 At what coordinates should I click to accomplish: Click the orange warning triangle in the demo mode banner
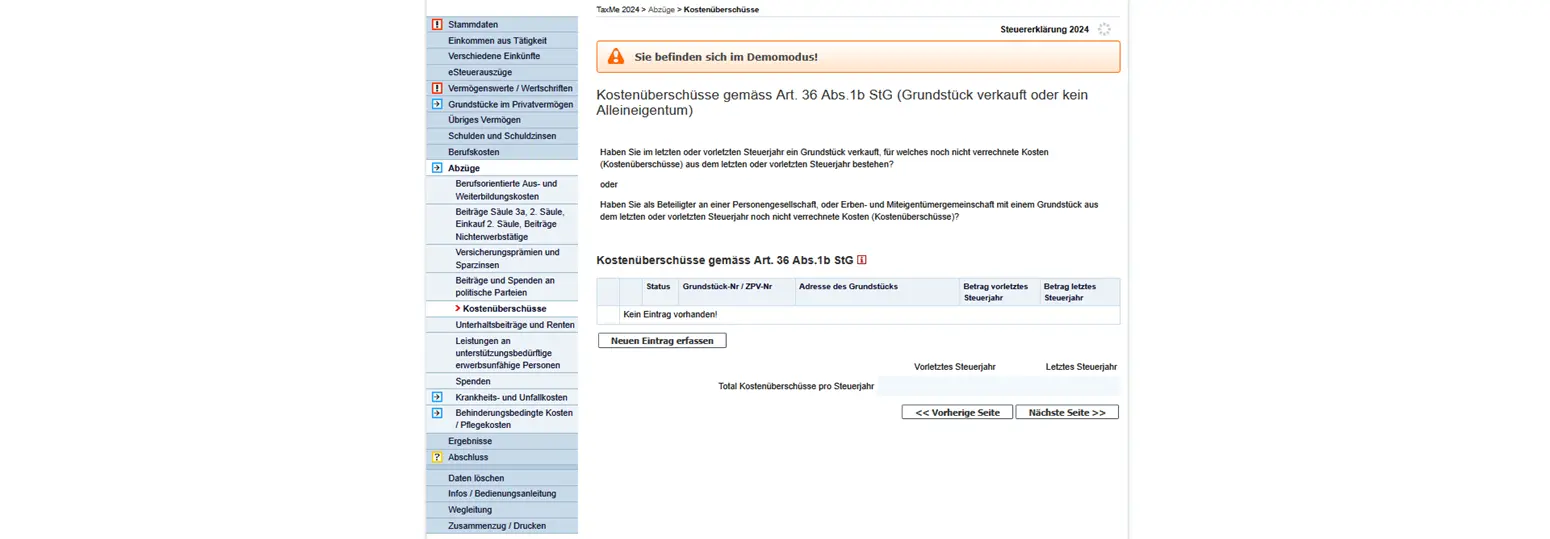616,57
